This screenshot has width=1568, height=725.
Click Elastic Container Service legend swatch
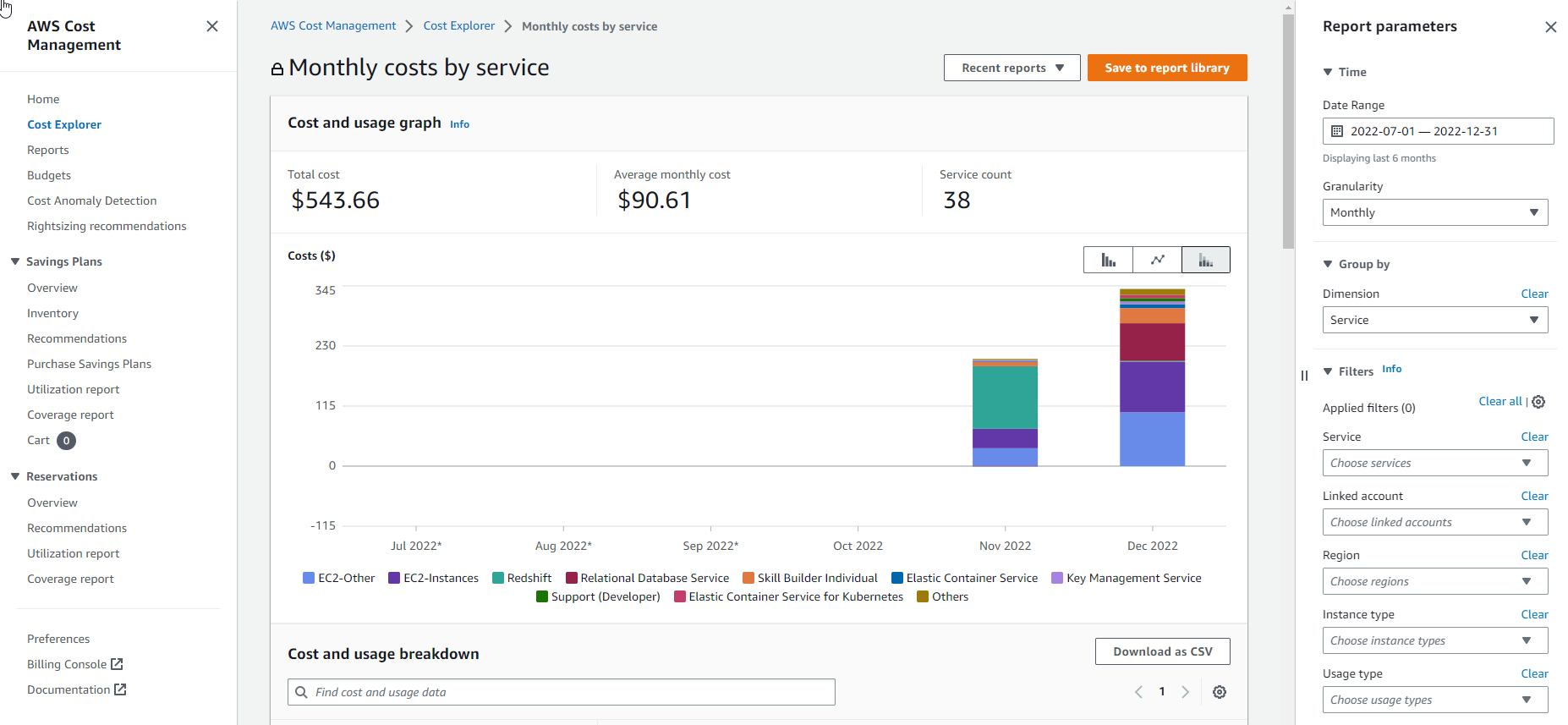(897, 578)
